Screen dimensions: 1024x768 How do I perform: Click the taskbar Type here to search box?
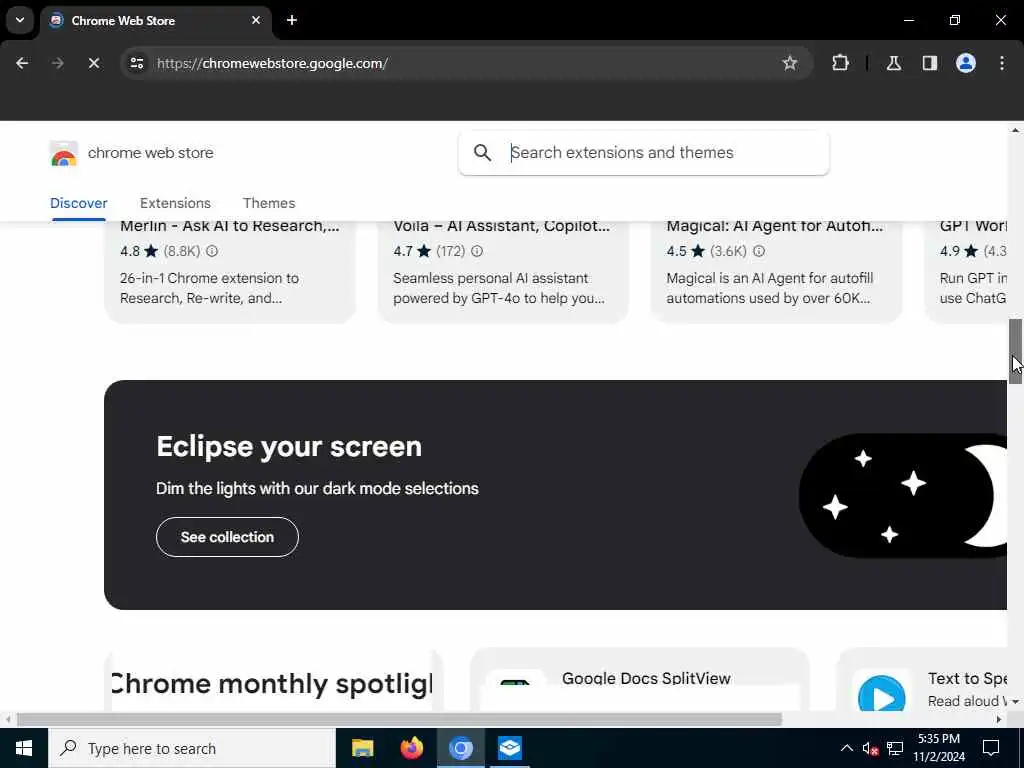(192, 748)
